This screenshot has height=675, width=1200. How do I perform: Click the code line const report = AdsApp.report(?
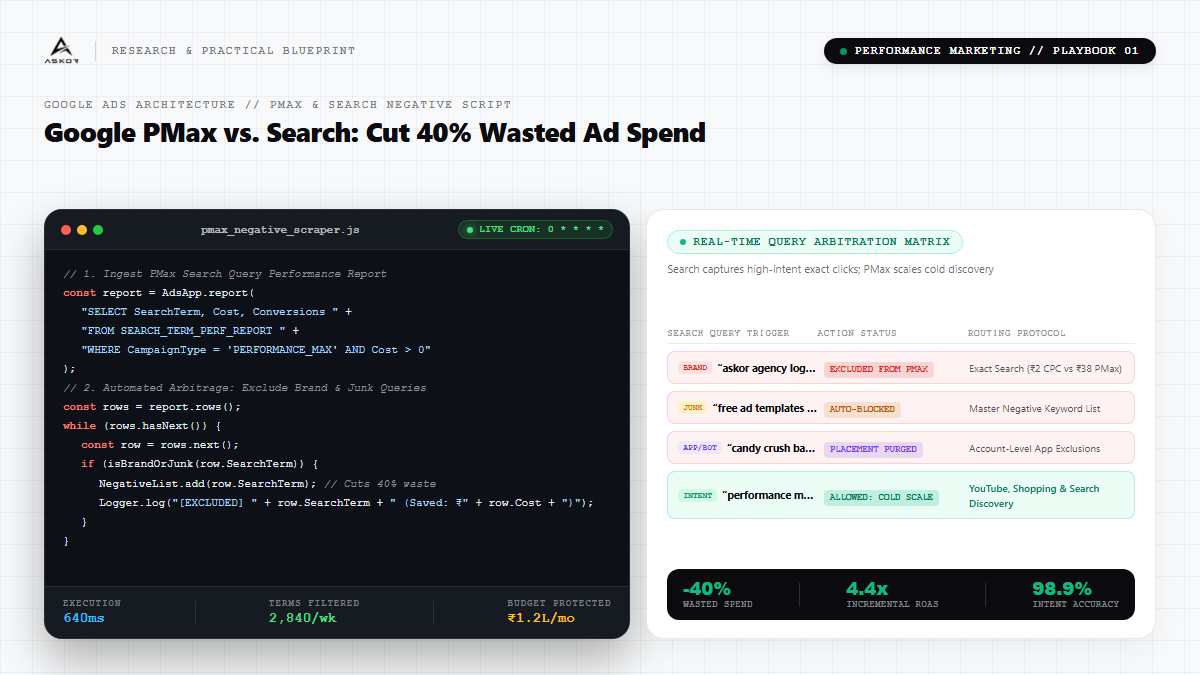[x=159, y=293]
